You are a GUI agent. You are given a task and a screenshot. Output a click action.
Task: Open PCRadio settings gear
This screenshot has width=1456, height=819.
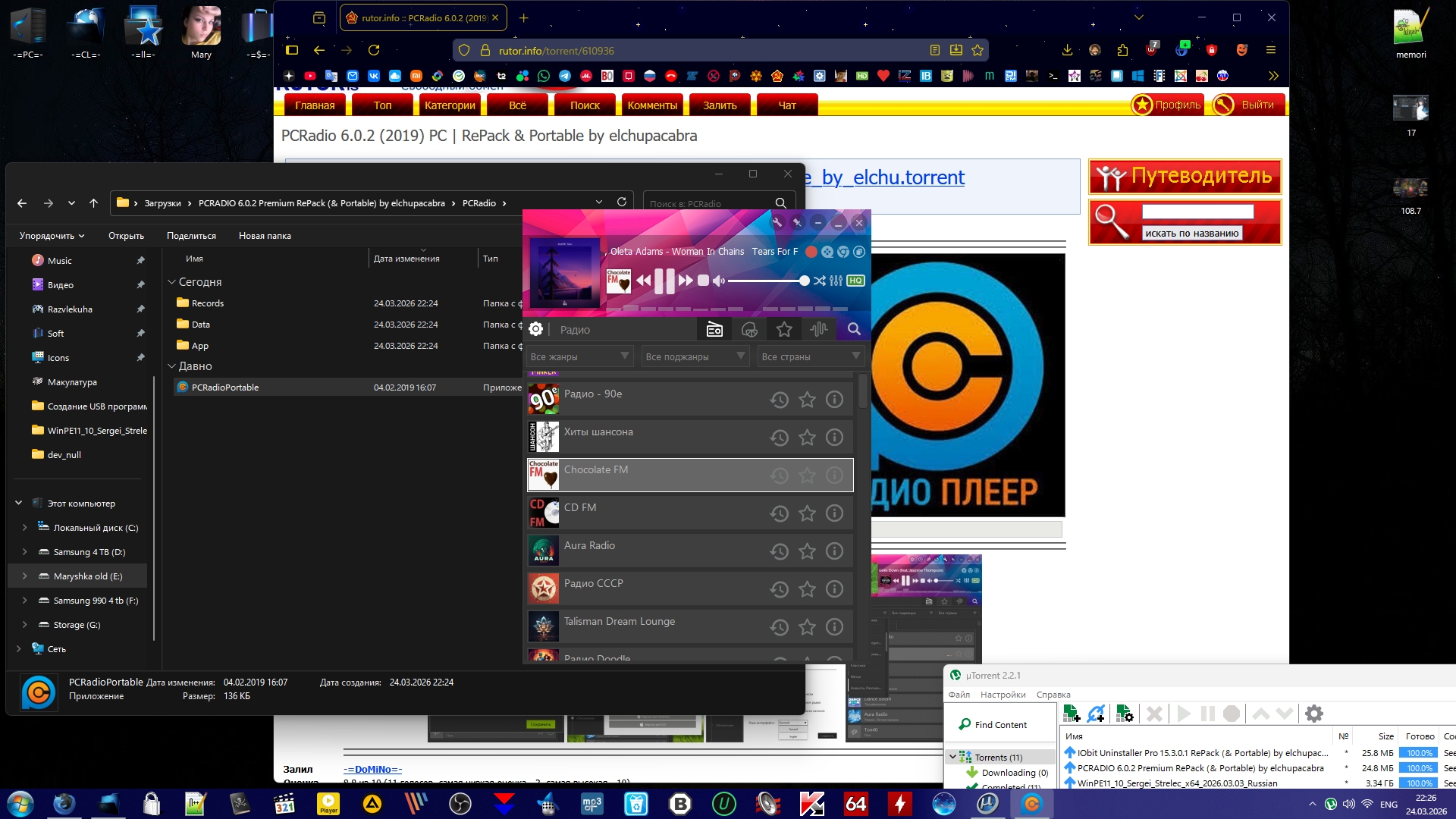pos(535,329)
